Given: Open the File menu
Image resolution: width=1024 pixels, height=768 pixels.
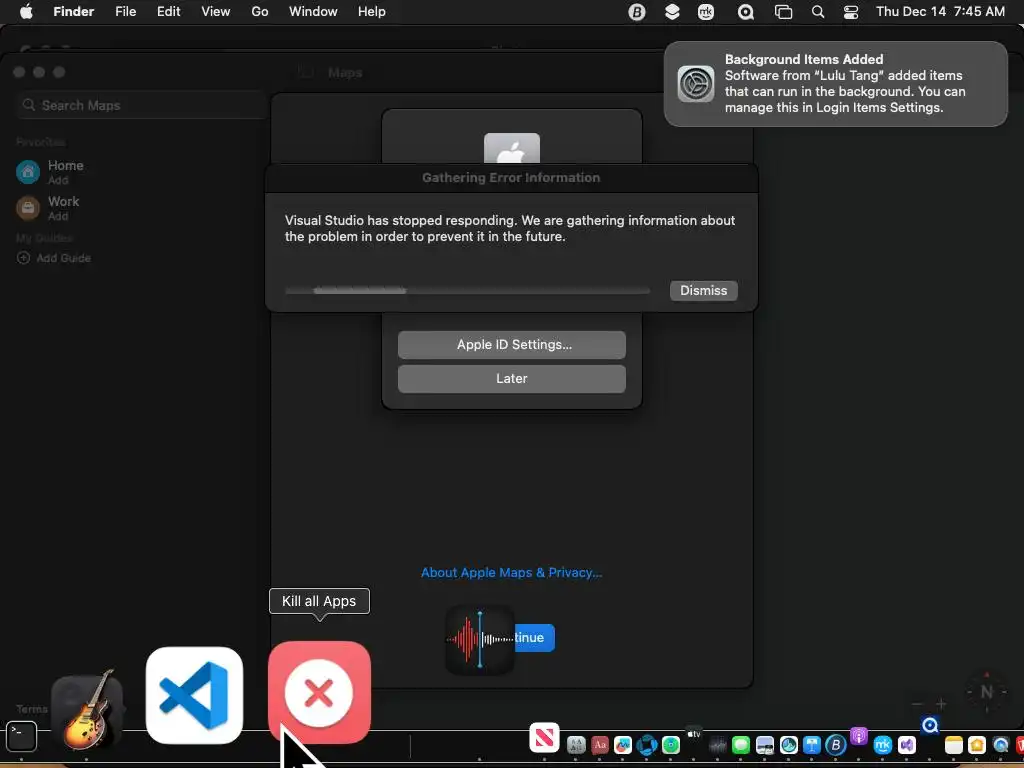Looking at the screenshot, I should pyautogui.click(x=125, y=12).
